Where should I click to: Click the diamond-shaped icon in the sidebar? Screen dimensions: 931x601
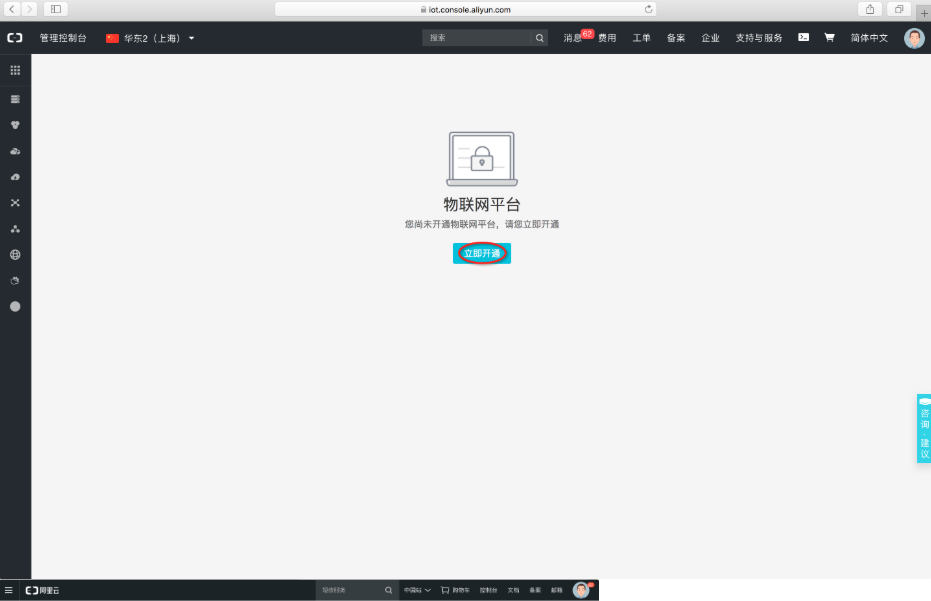point(15,125)
